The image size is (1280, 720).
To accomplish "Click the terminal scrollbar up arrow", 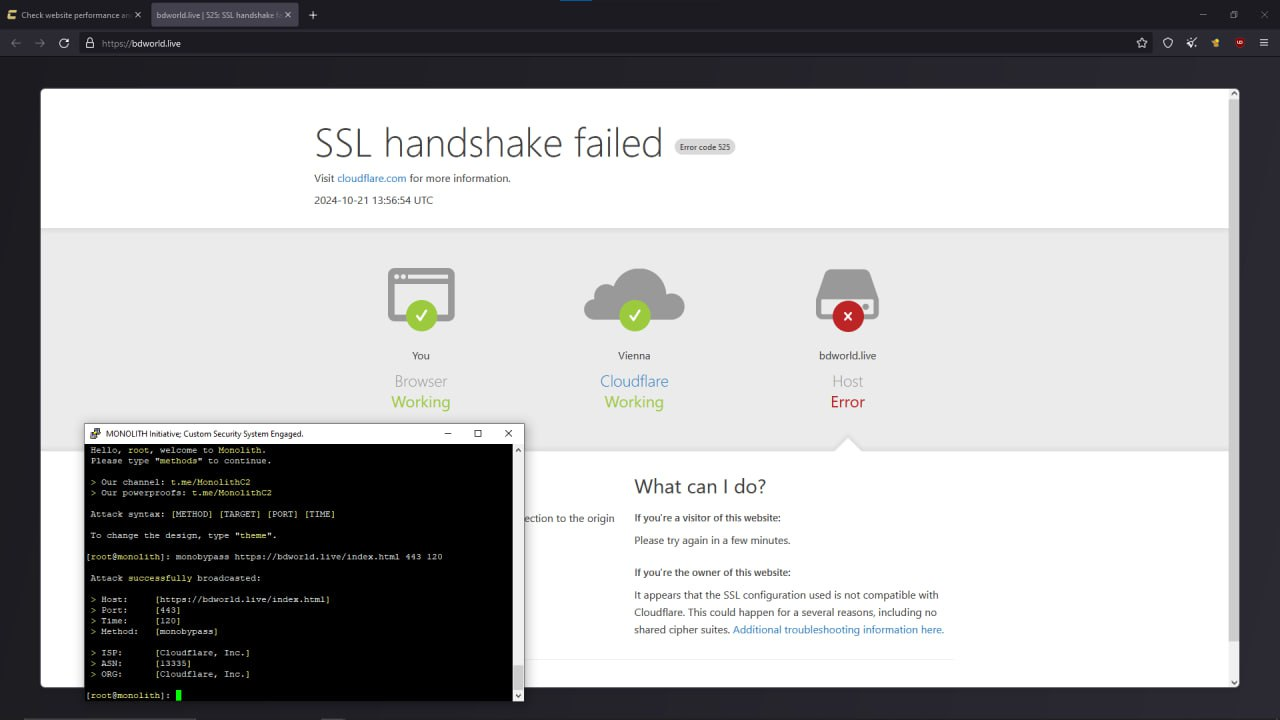I will point(518,451).
